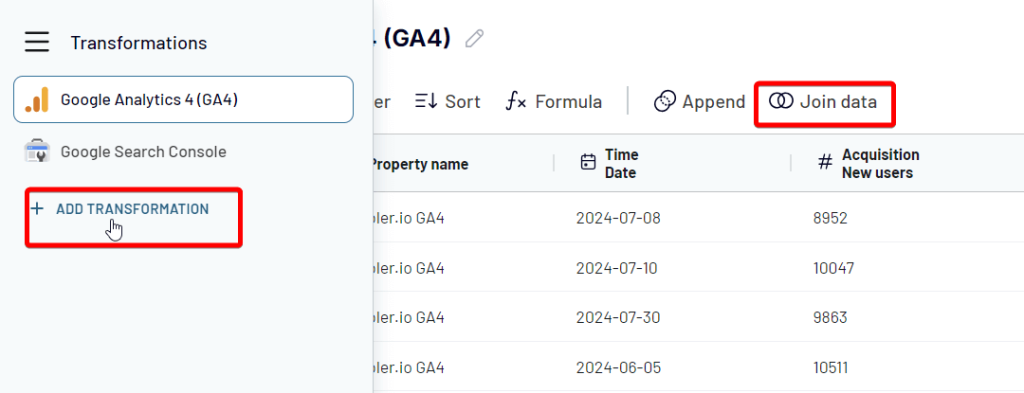Select the Google Analytics 4 (GA4) source
Viewport: 1024px width, 393px height.
coord(184,99)
